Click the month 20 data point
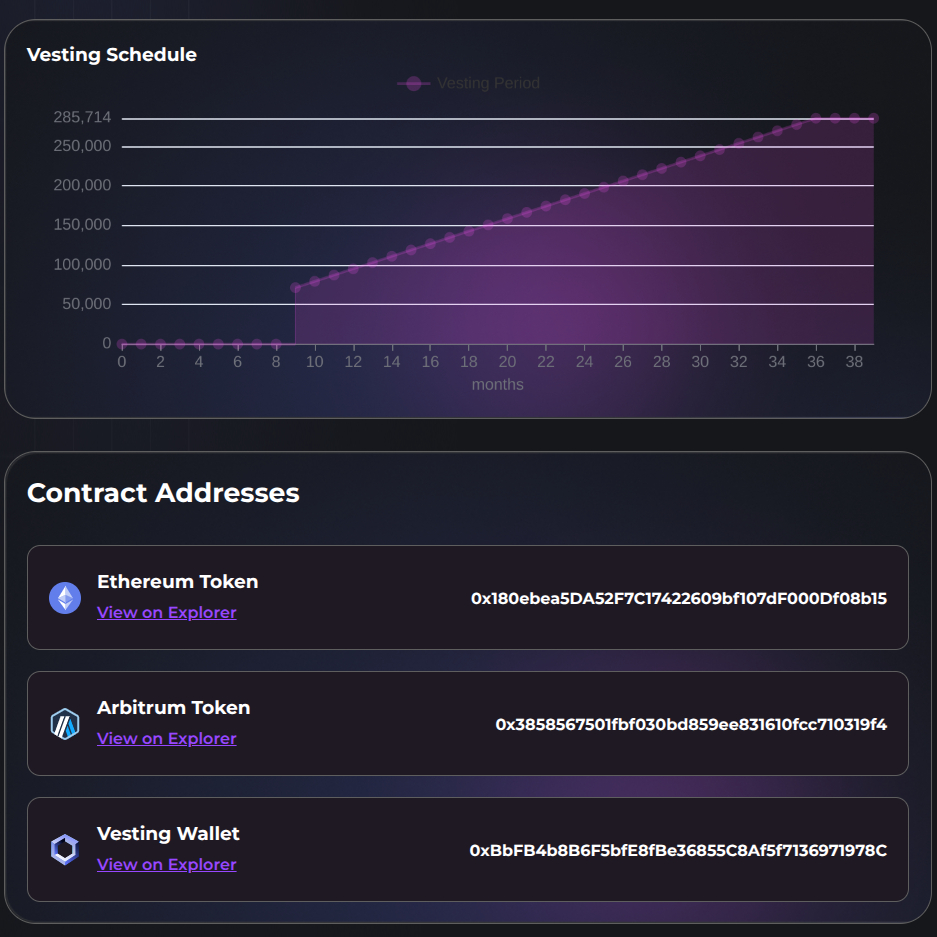This screenshot has height=937, width=937. (x=507, y=219)
